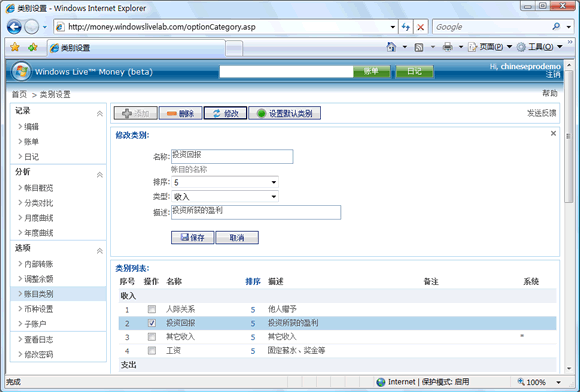Image resolution: width=580 pixels, height=392 pixels.
Task: Click the 描述 text field
Action: 256,212
